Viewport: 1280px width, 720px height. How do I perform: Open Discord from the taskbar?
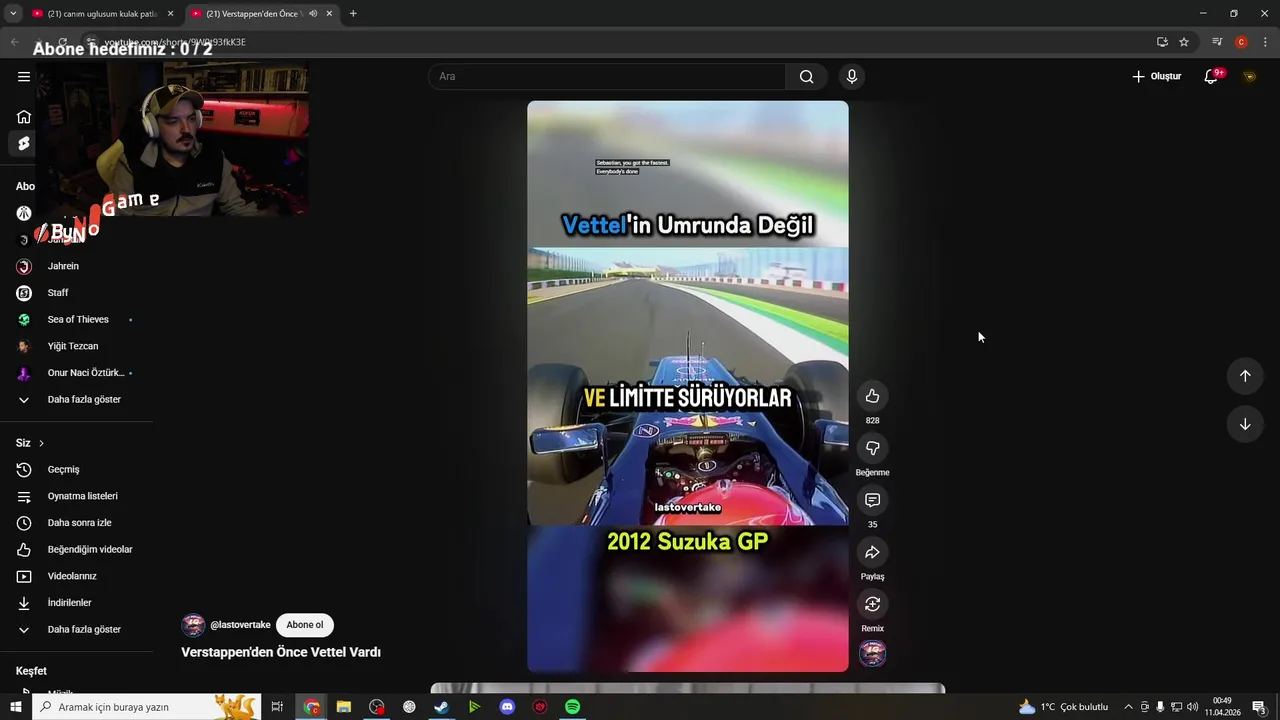507,707
